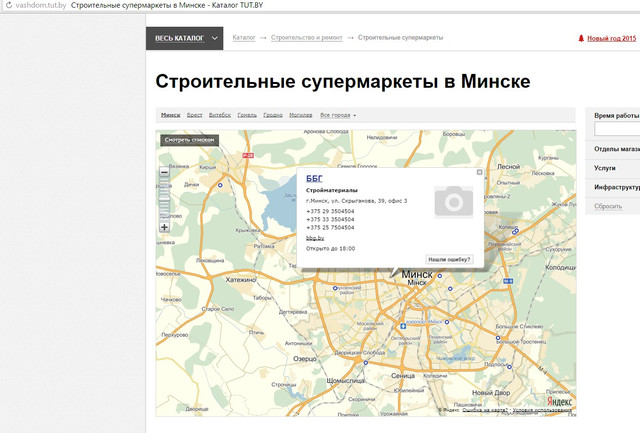Open the Новый год 2015 link
This screenshot has width=640, height=433.
611,38
